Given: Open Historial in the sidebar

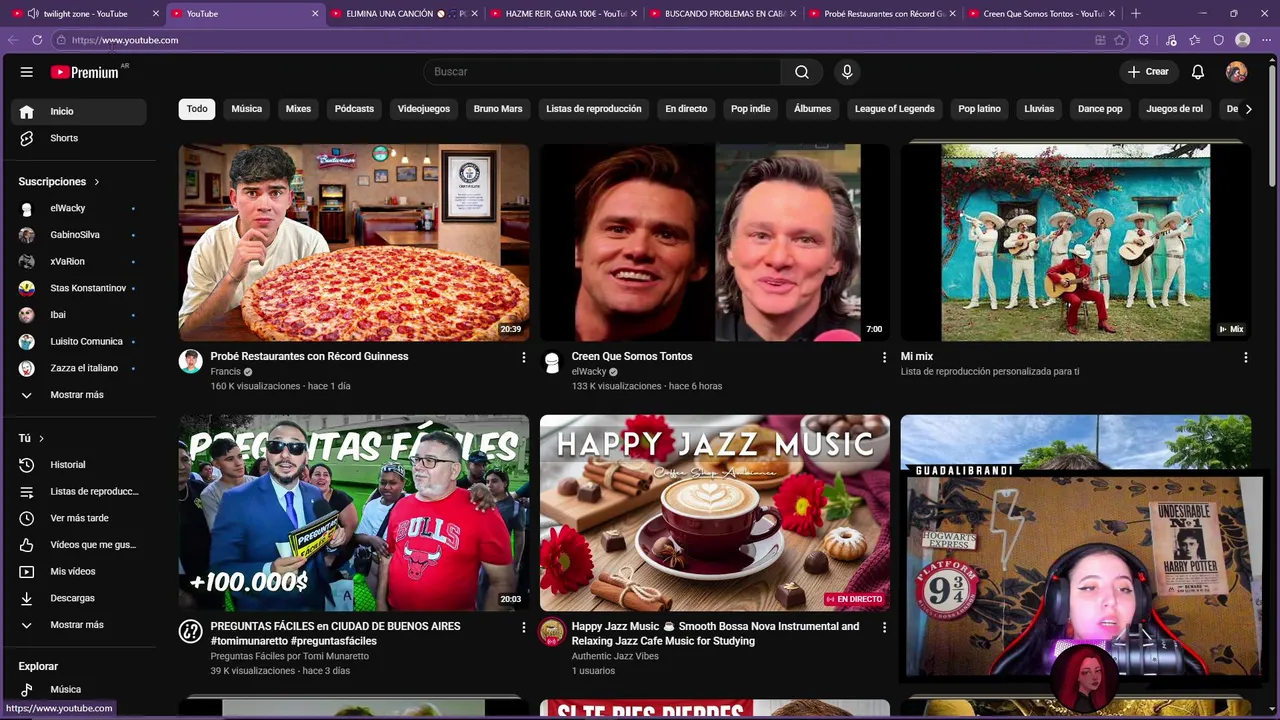Looking at the screenshot, I should [x=79, y=465].
